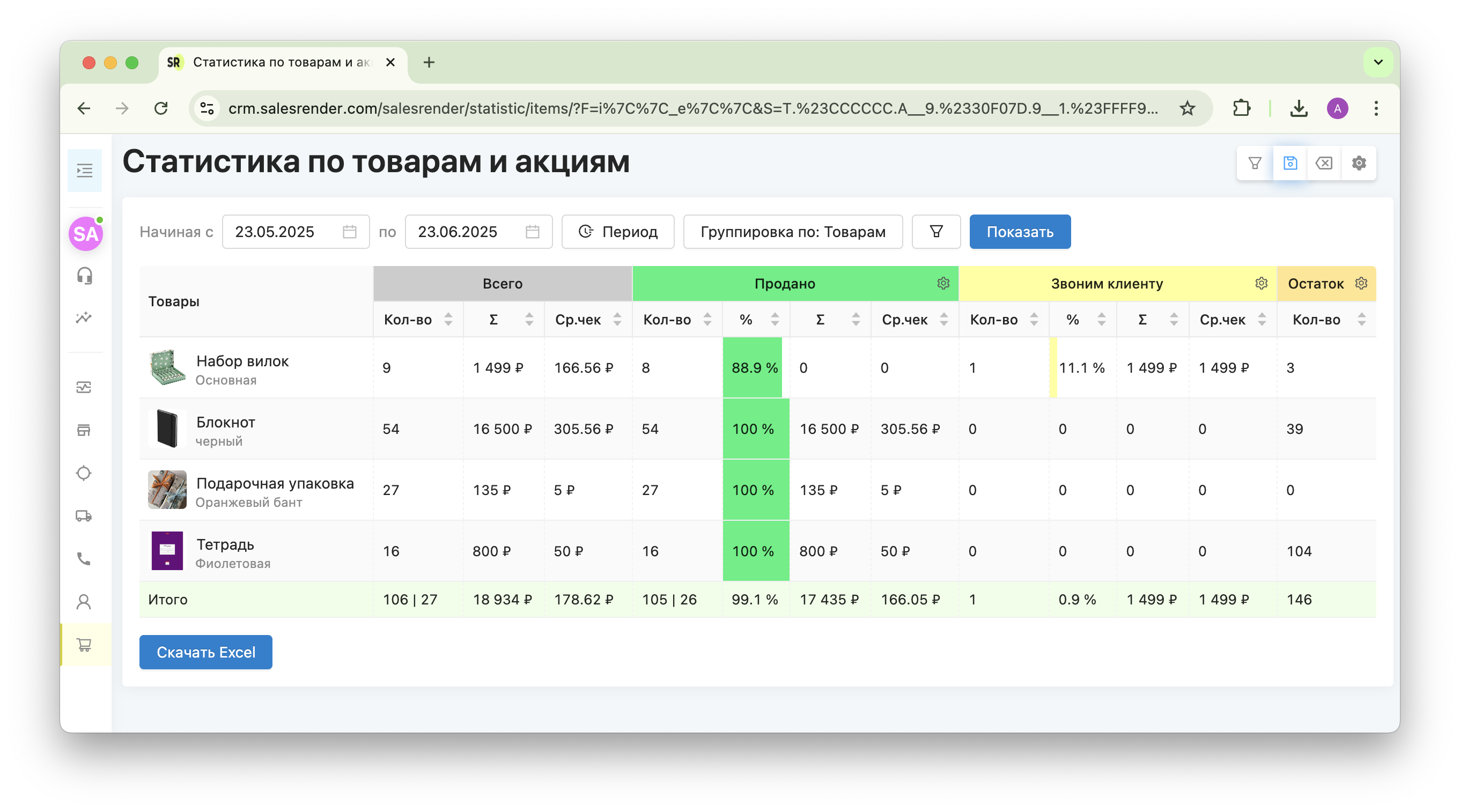The height and width of the screenshot is (812, 1460).
Task: Click the funnel filter button next to Показать
Action: click(x=937, y=232)
